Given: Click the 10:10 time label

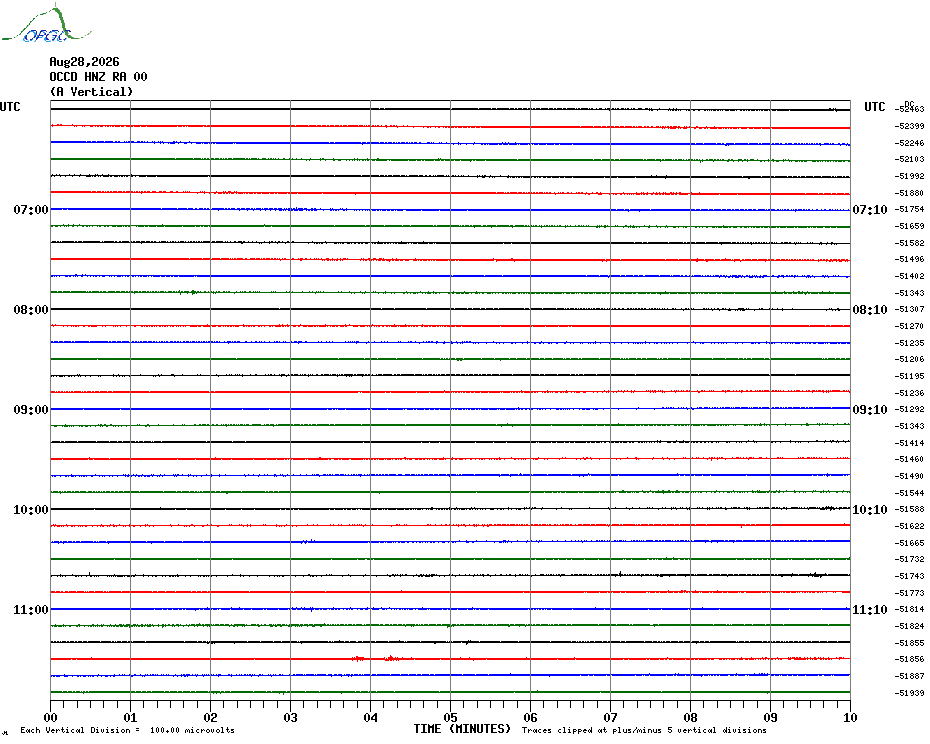Looking at the screenshot, I should (870, 510).
